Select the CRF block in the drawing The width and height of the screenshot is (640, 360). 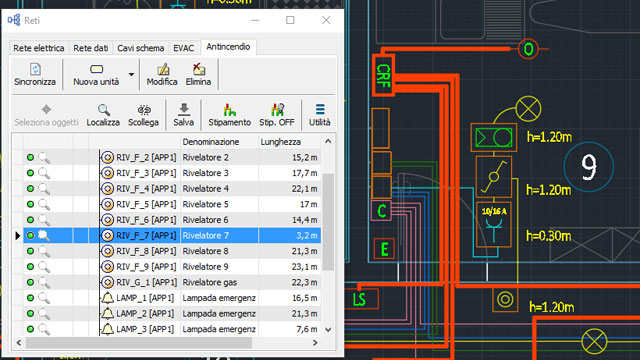click(x=383, y=76)
